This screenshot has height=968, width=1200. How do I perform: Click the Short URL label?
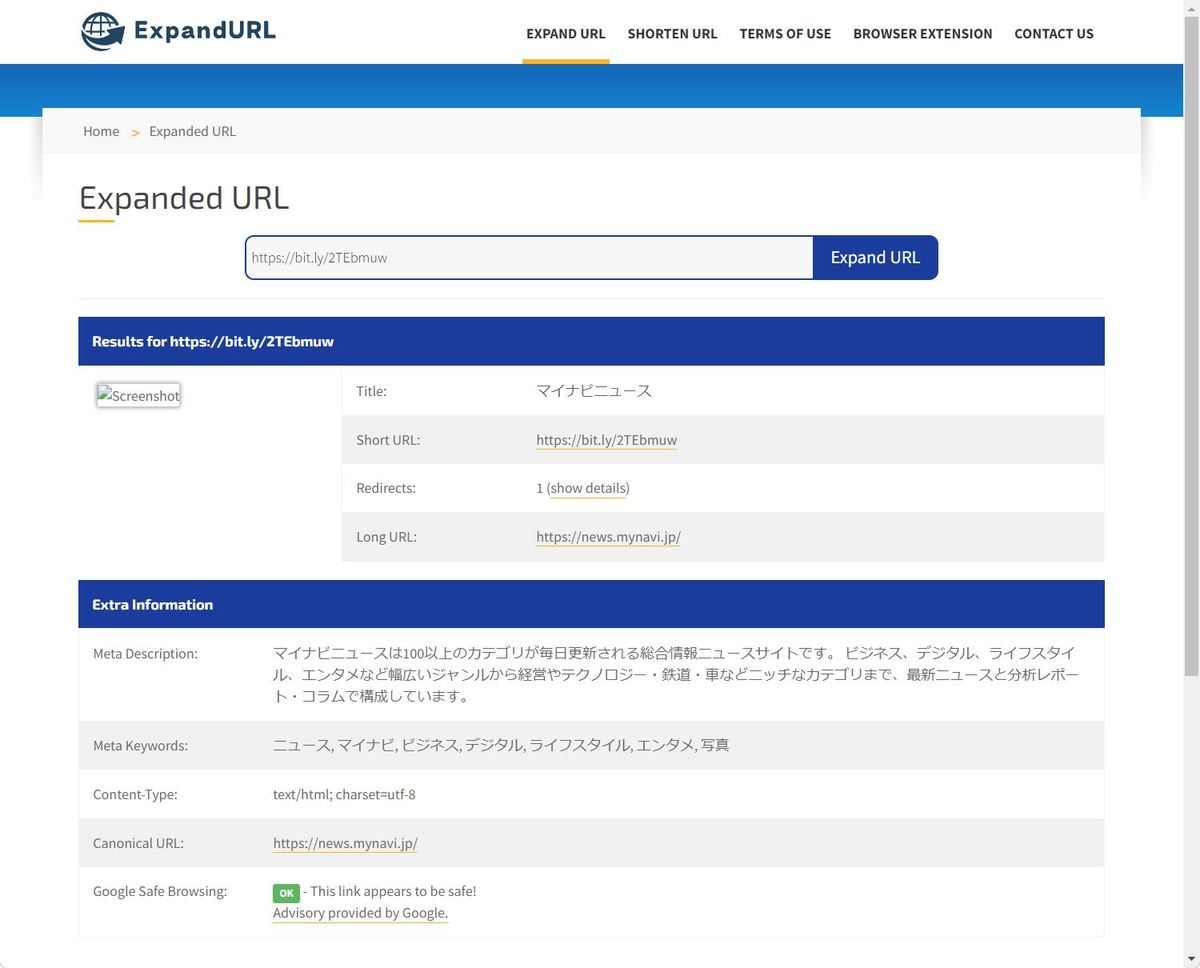[x=388, y=440]
